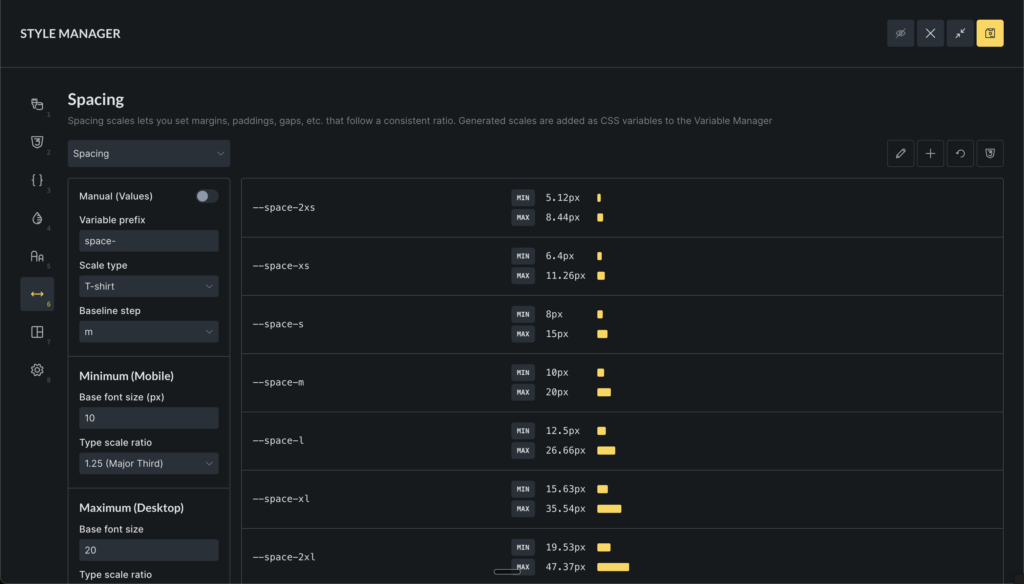1024x584 pixels.
Task: Click the plus icon to add scale
Action: pos(930,153)
